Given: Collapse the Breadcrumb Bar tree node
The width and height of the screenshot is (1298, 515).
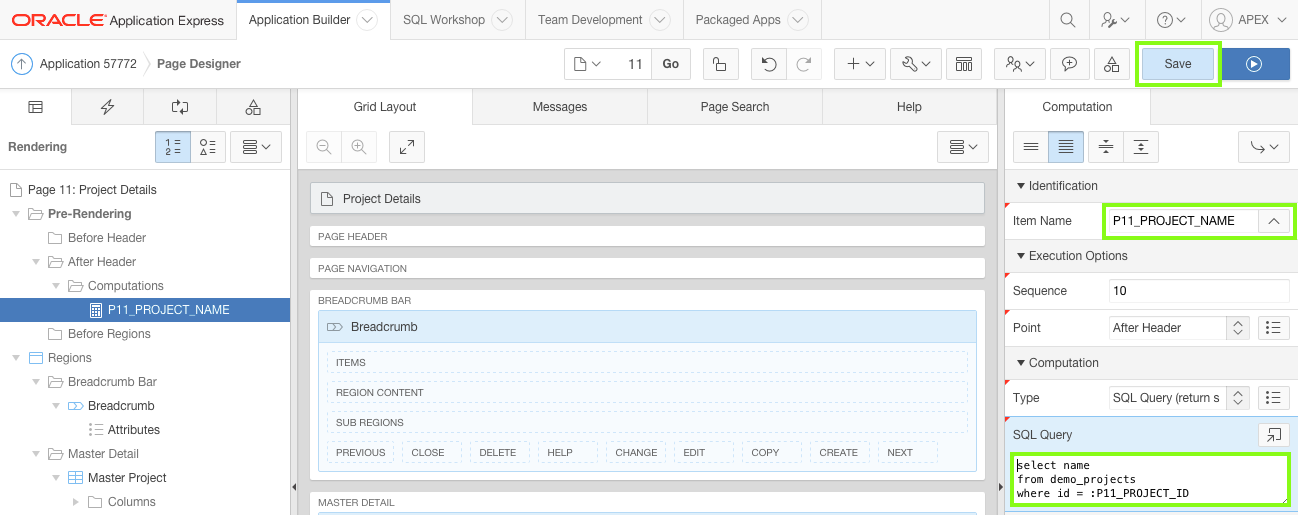Looking at the screenshot, I should coord(35,382).
